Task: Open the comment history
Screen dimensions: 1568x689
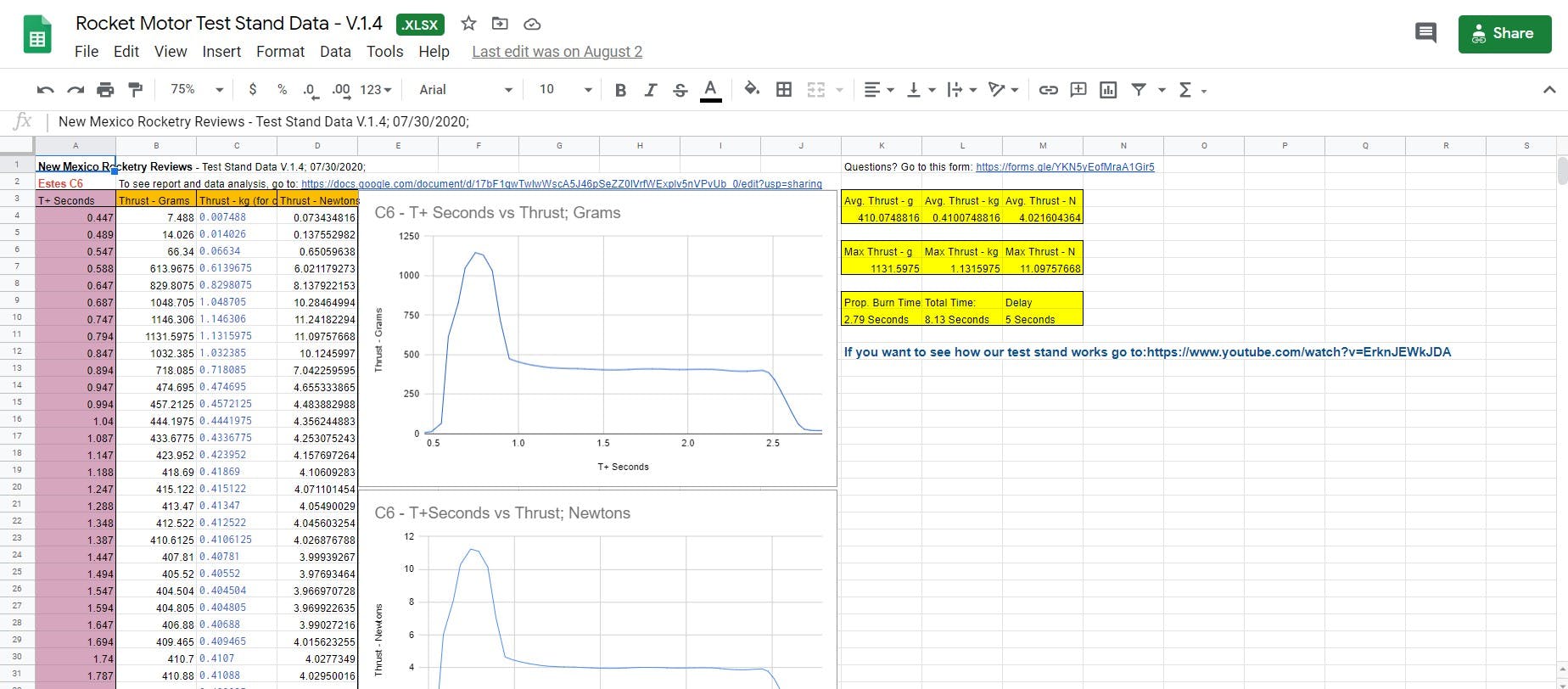Action: [1425, 33]
